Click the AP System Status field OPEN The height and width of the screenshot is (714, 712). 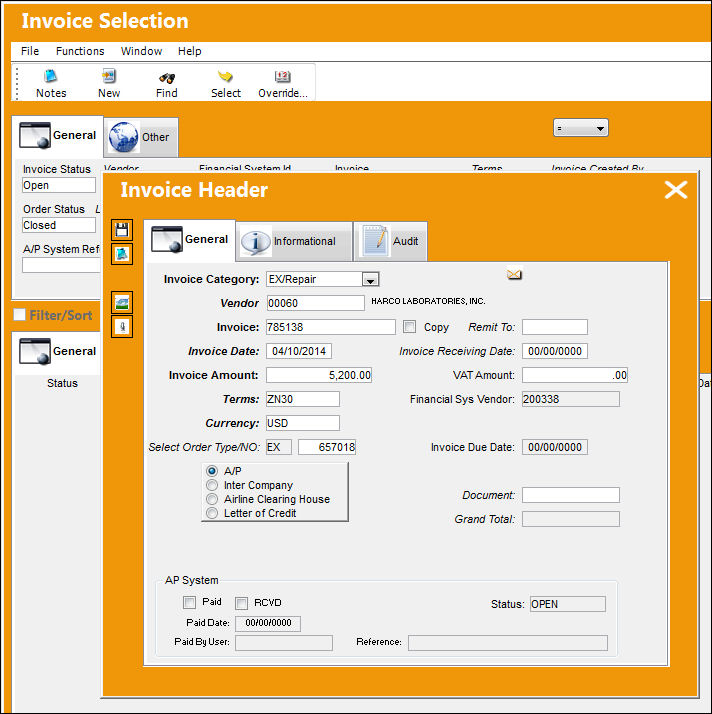pyautogui.click(x=568, y=604)
